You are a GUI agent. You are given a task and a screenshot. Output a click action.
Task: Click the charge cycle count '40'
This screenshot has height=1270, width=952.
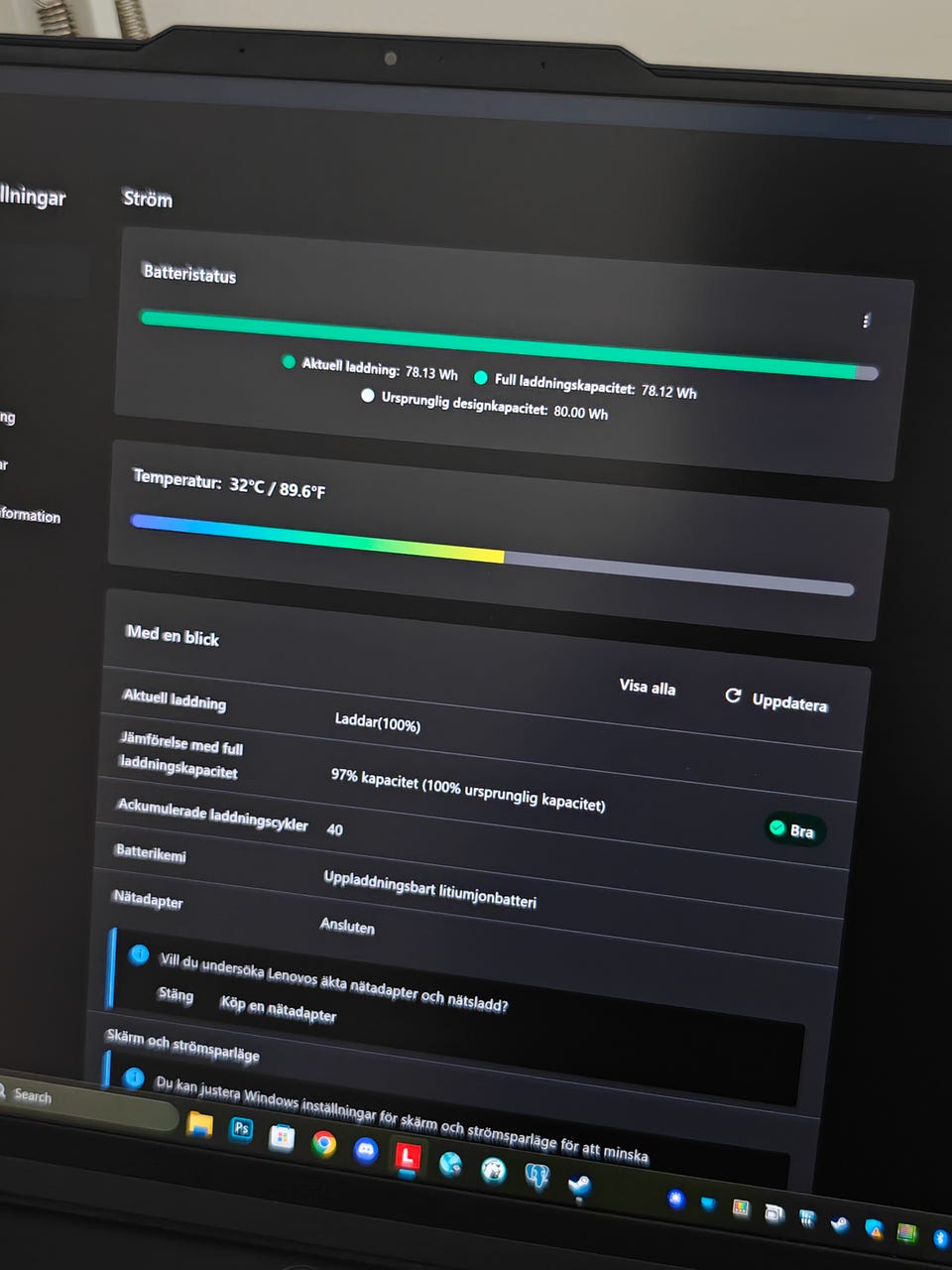(334, 829)
